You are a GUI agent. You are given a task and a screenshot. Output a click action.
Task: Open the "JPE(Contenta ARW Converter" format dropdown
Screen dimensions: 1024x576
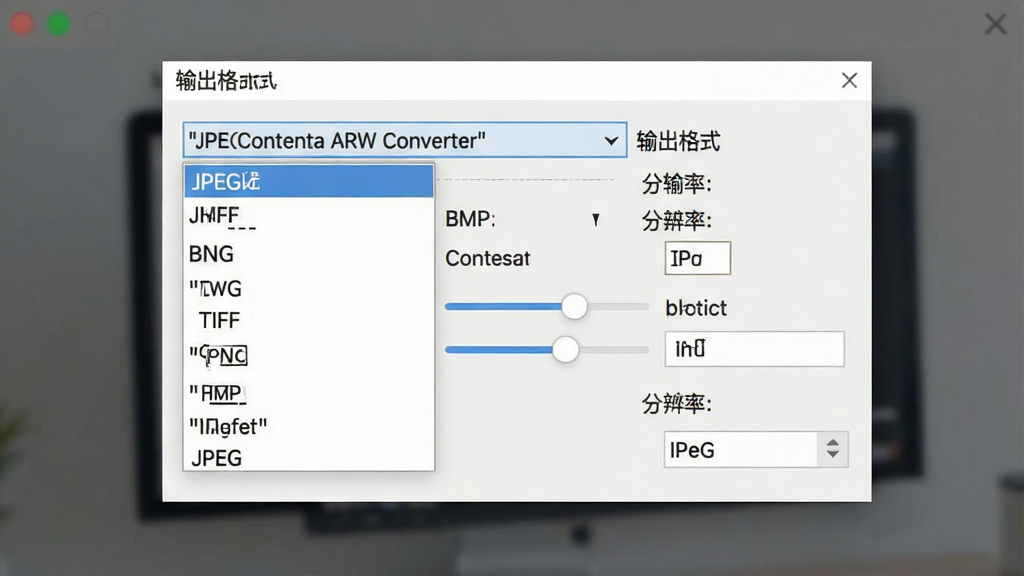click(404, 140)
